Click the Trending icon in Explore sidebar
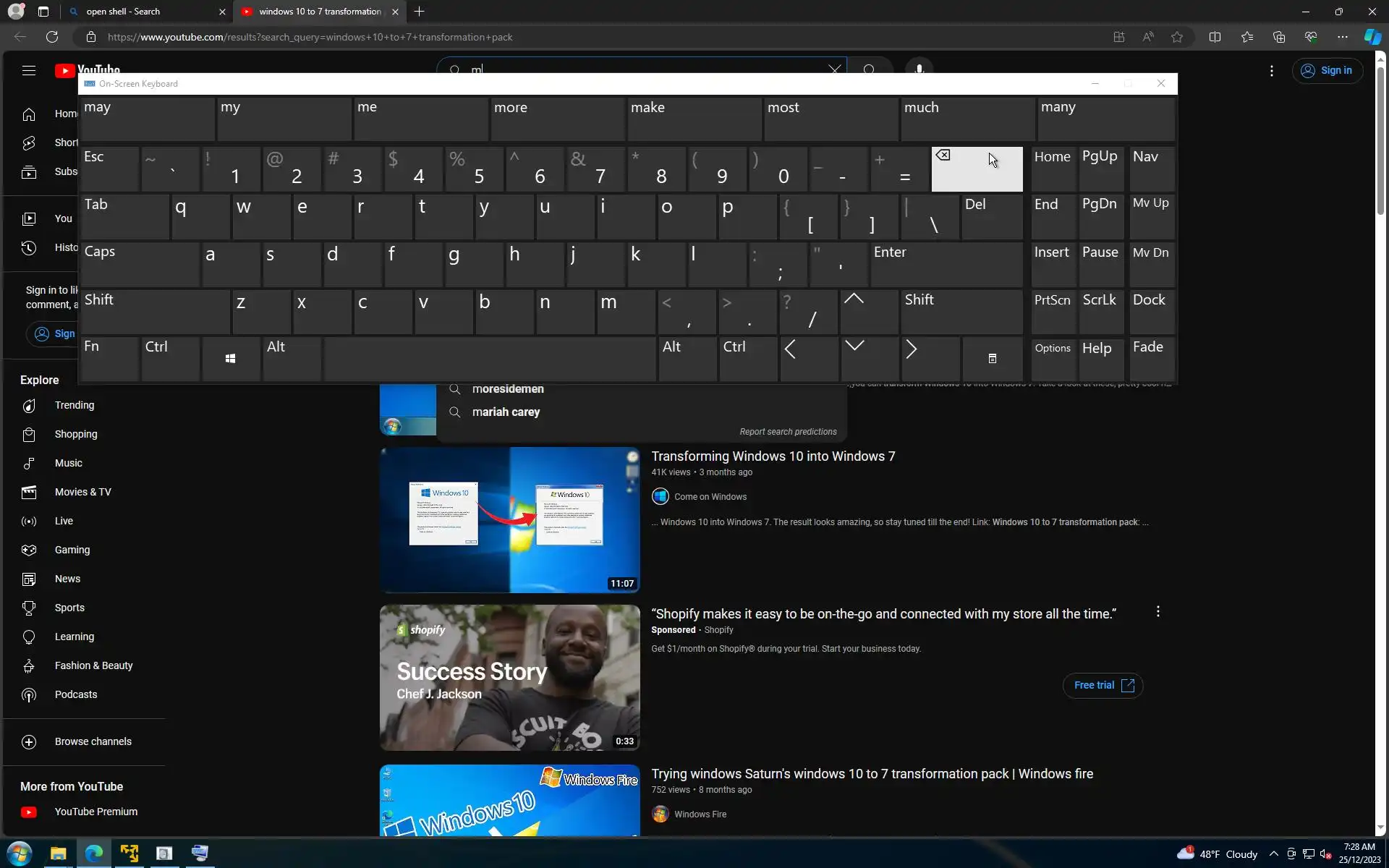 (x=29, y=406)
